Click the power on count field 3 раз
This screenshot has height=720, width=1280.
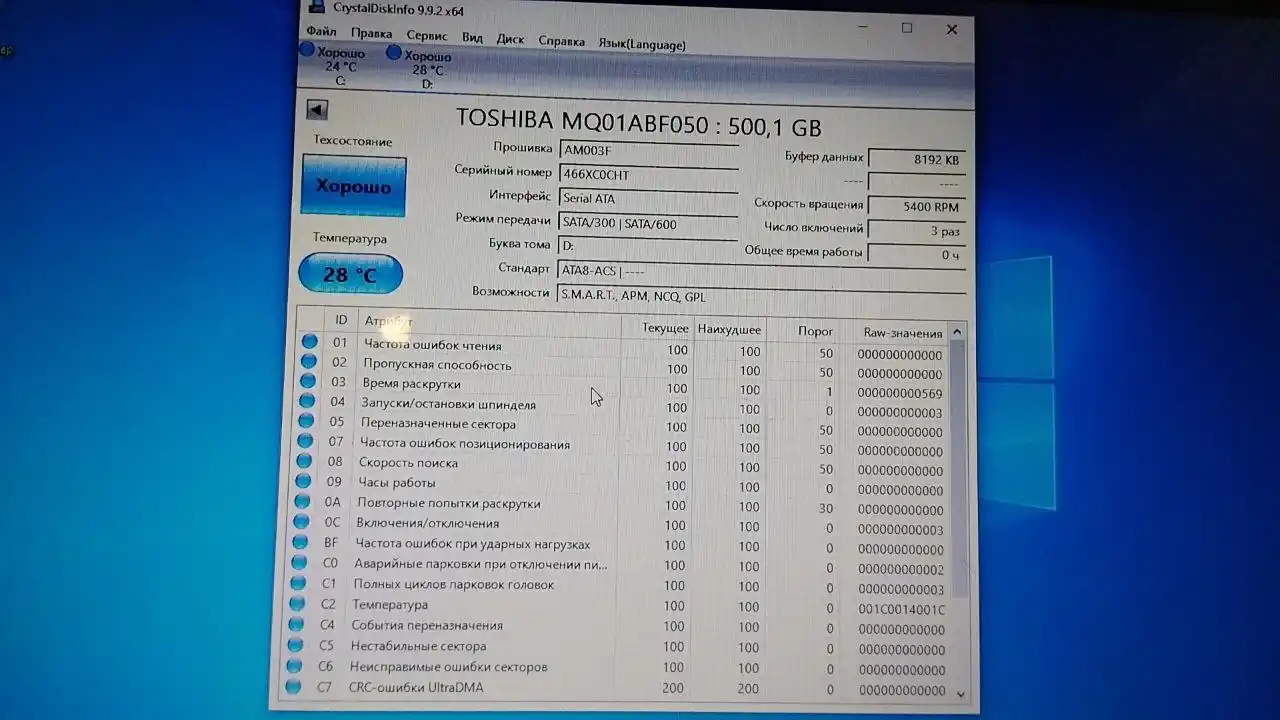916,231
